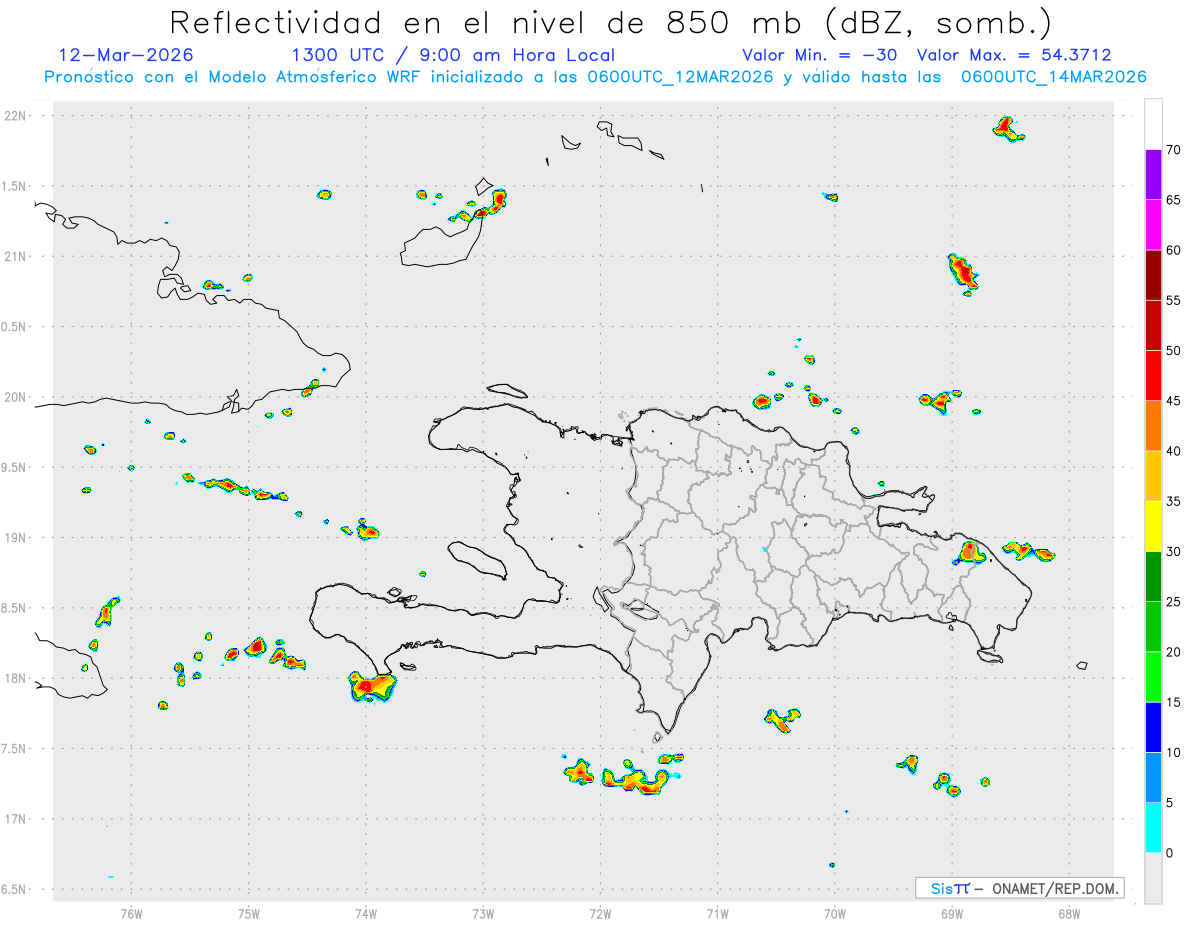
Task: Click the colorbar label "30"
Action: pyautogui.click(x=1173, y=552)
